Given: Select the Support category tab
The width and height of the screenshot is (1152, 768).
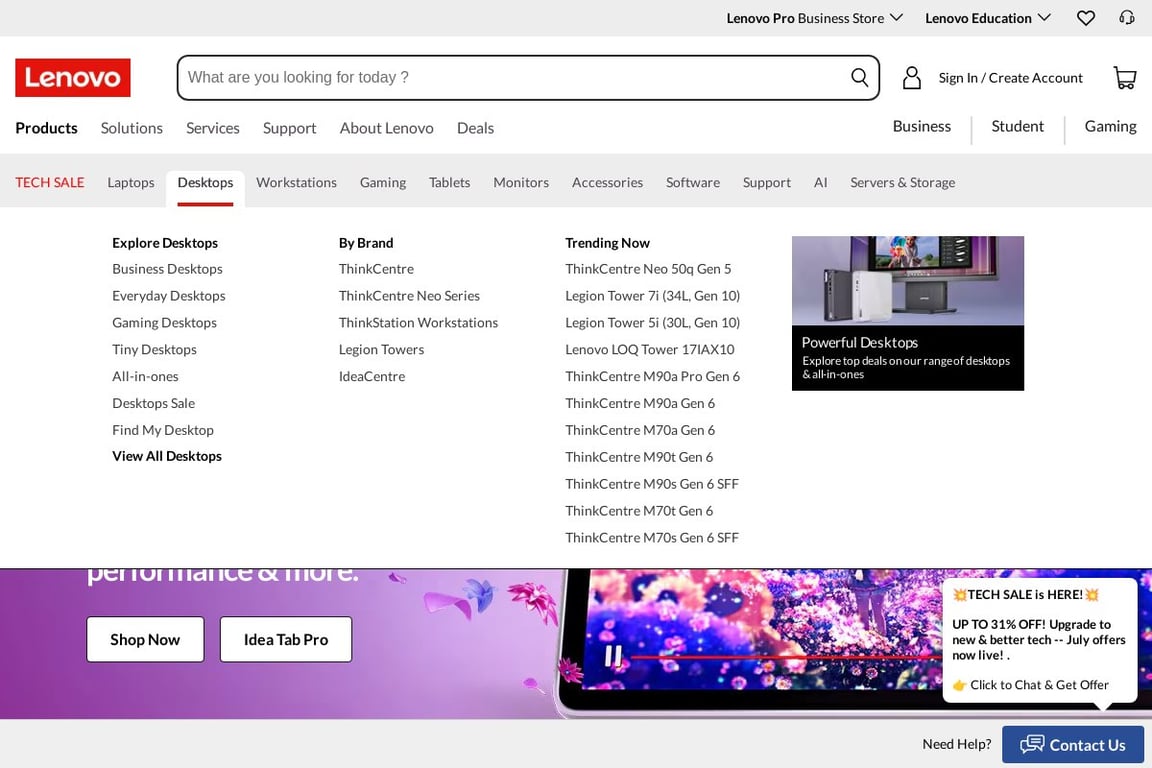Looking at the screenshot, I should point(766,182).
